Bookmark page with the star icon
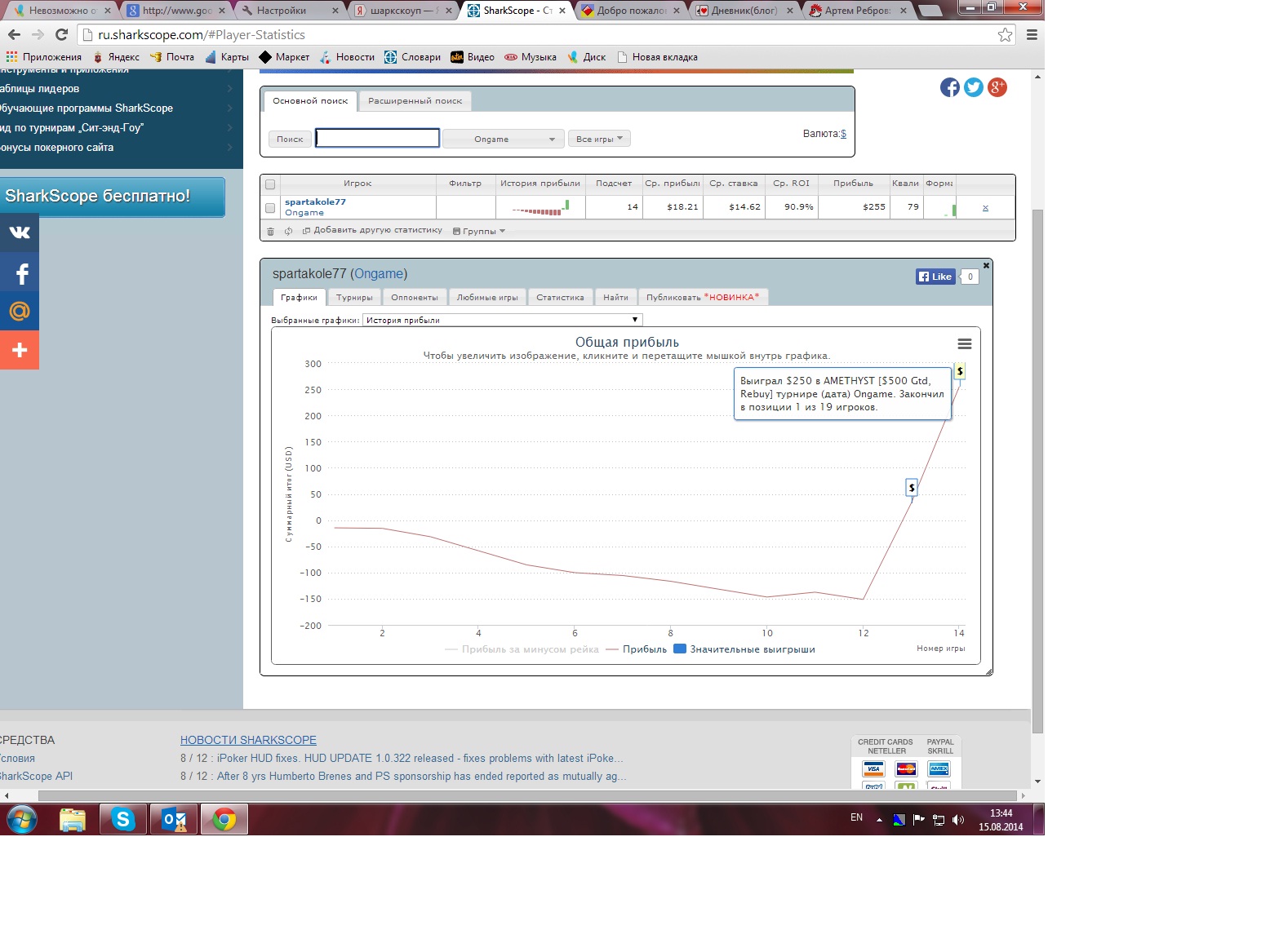1270x952 pixels. [1005, 34]
